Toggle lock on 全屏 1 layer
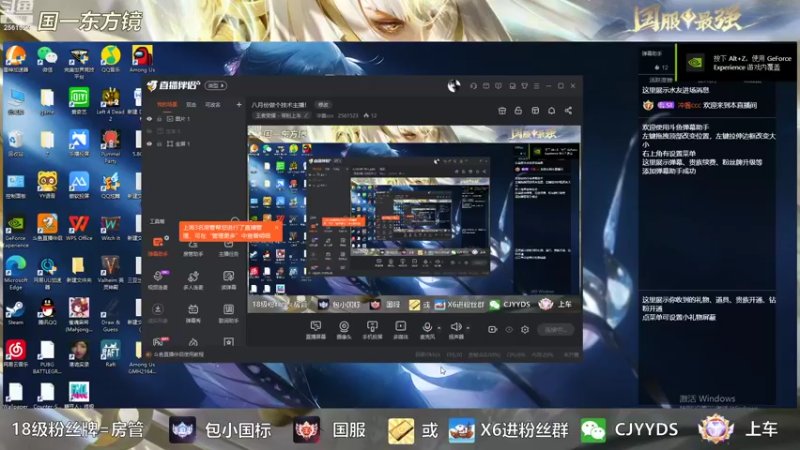Image resolution: width=800 pixels, height=450 pixels. (159, 144)
